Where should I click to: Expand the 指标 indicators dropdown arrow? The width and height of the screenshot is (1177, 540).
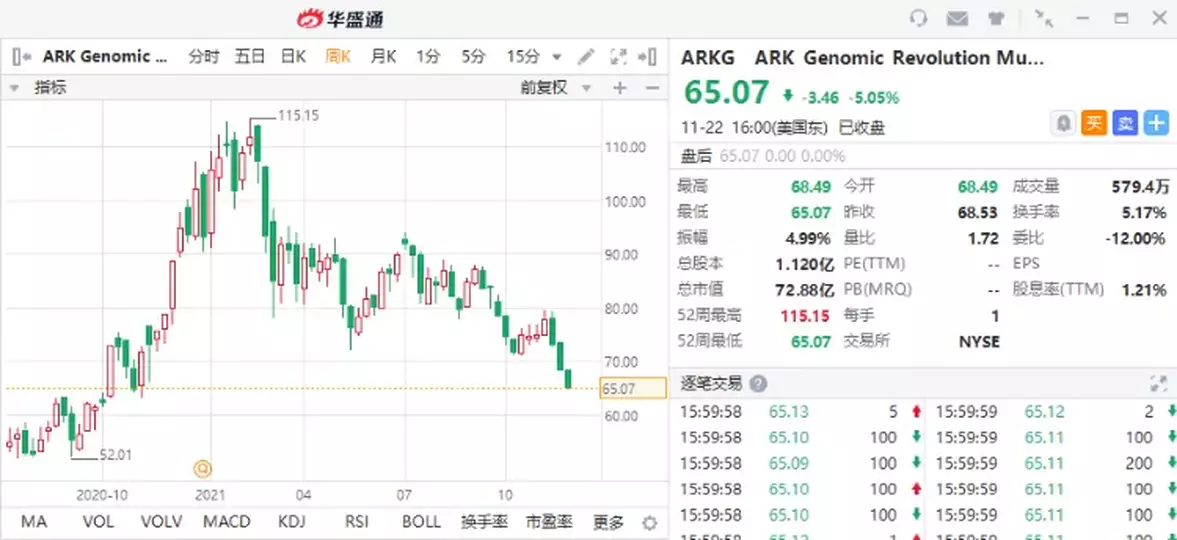tap(14, 88)
